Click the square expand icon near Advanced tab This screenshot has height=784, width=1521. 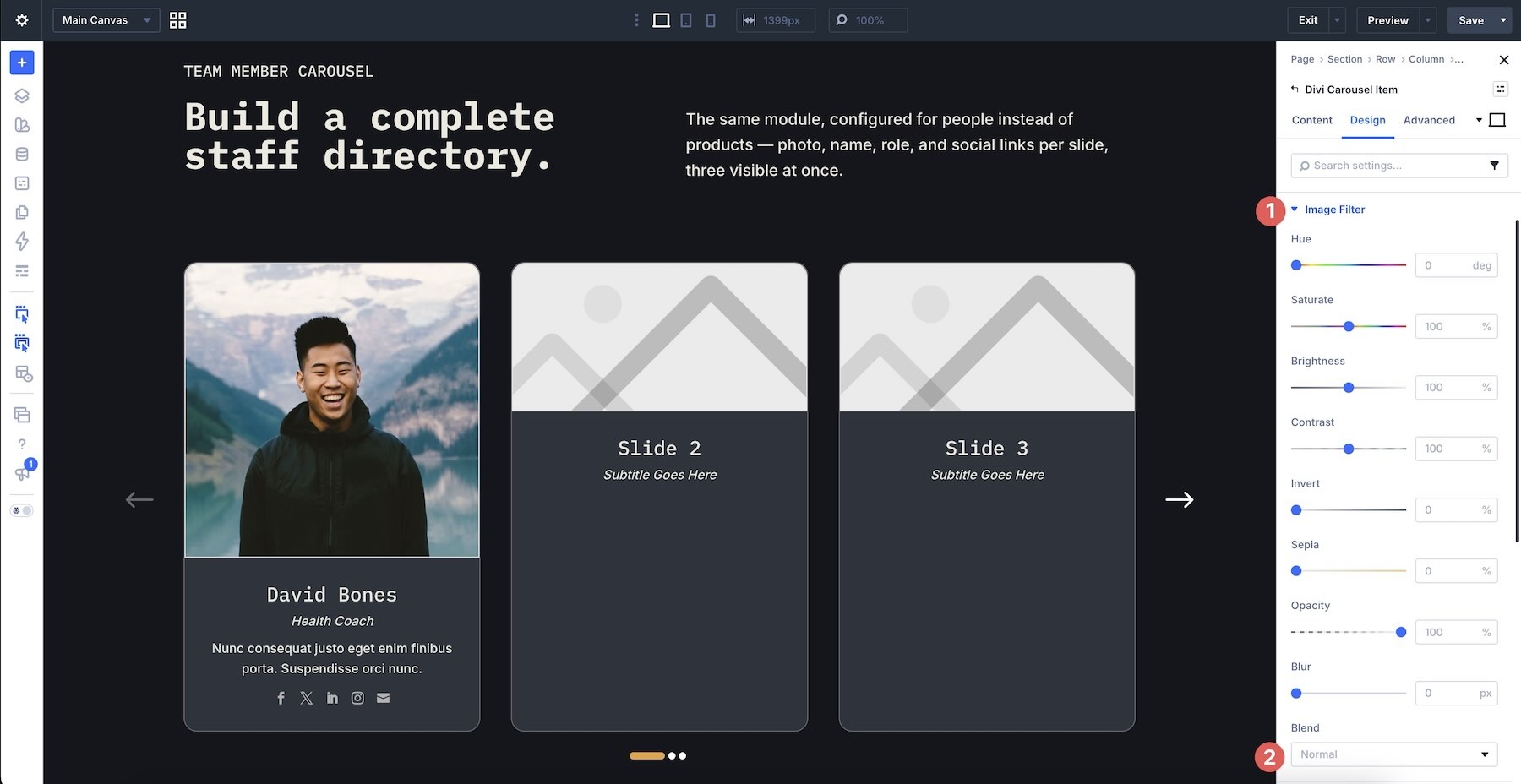tap(1497, 120)
